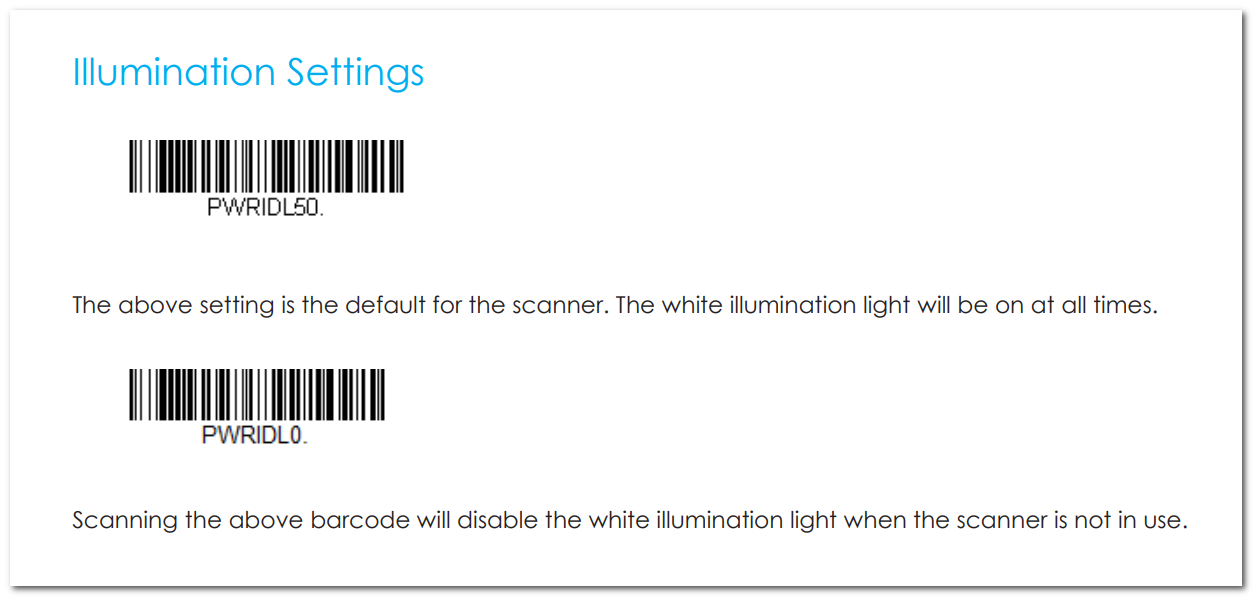1253x597 pixels.
Task: Click the PWRIDL50. text label
Action: point(266,211)
